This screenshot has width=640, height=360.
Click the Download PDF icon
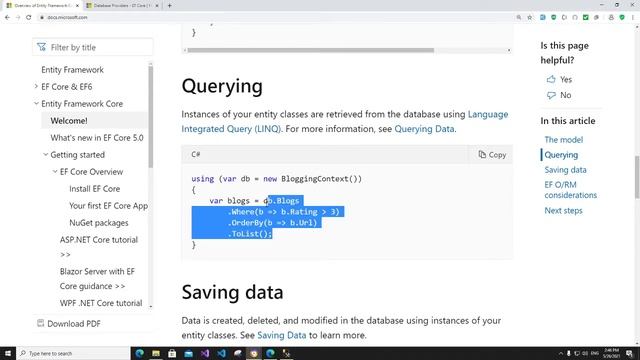pos(40,323)
